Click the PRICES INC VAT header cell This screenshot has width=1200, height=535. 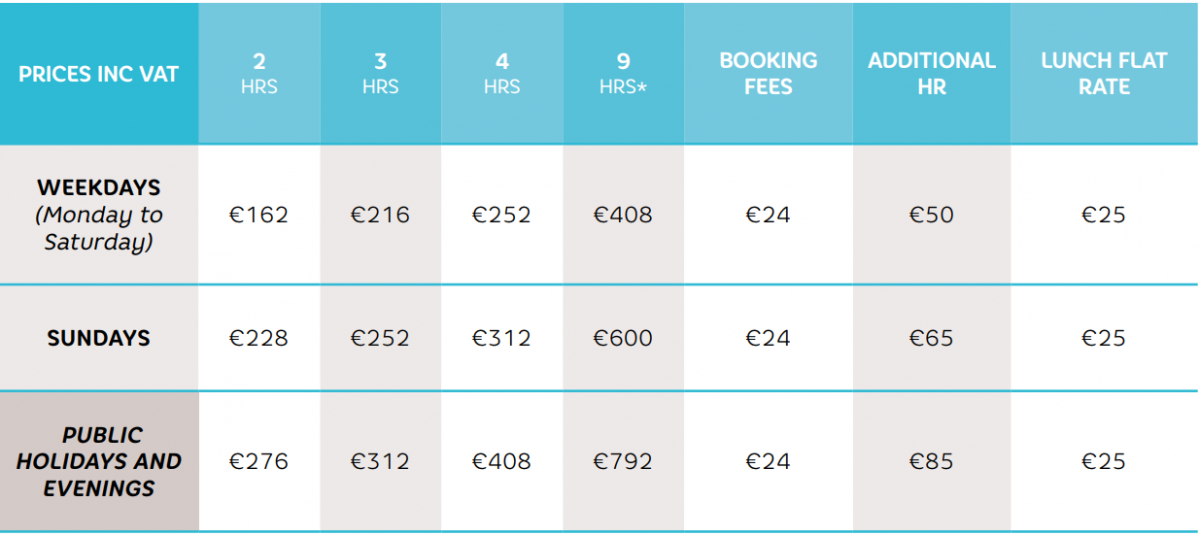[x=98, y=74]
